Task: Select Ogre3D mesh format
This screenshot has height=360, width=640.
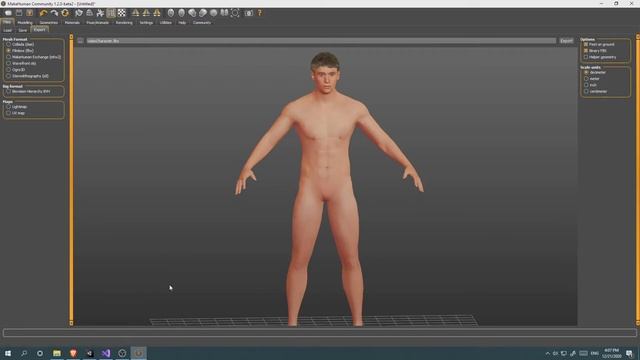Action: [16, 70]
